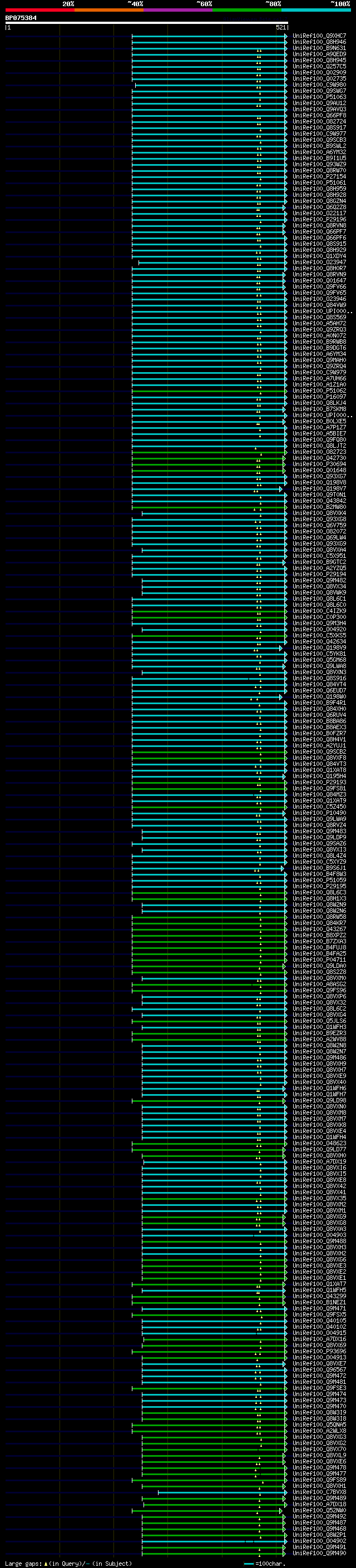
Task: Open hit UniRef100_Q93WZ9
Action: pos(319,164)
